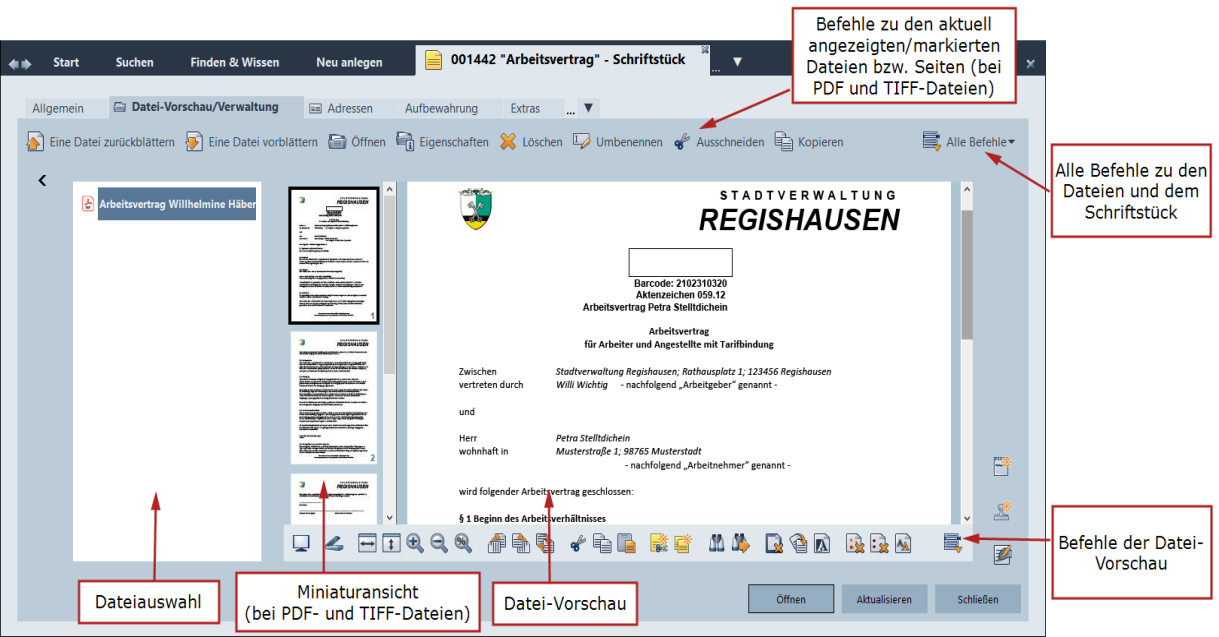Click the scan document icon in preview toolbar
The image size is (1219, 637).
[x=337, y=544]
